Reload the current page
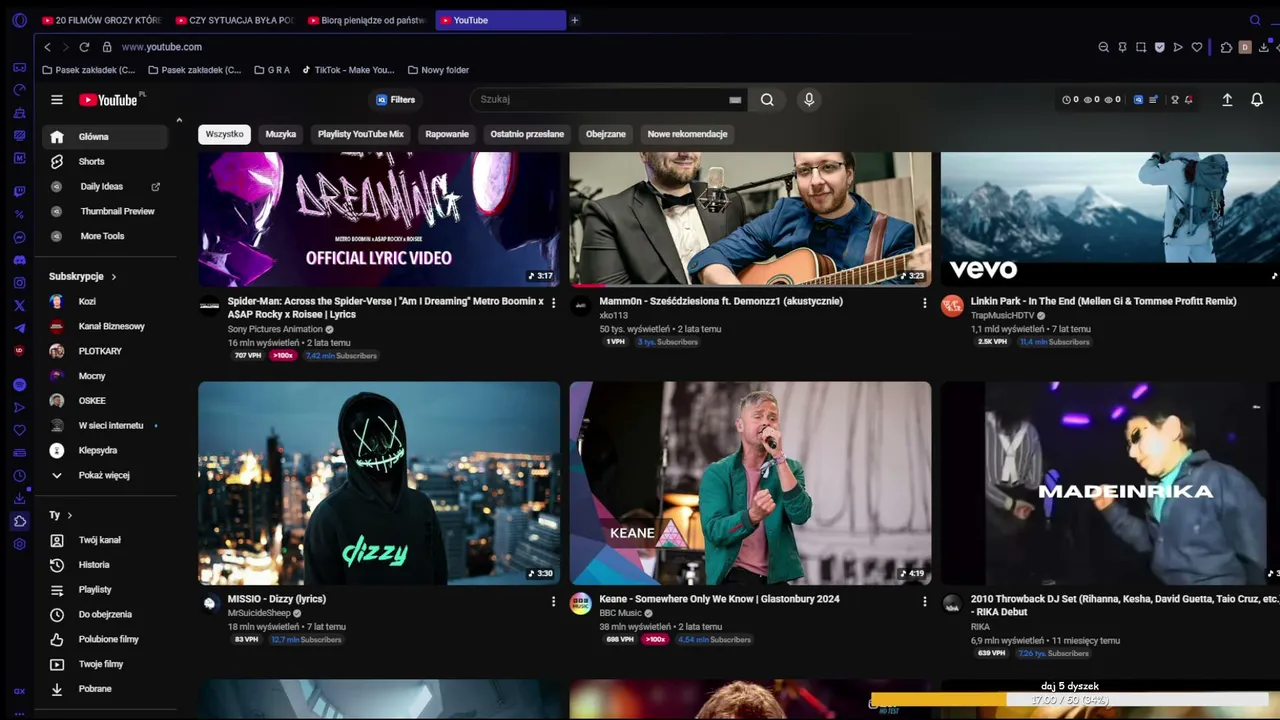Viewport: 1280px width, 720px height. (84, 47)
